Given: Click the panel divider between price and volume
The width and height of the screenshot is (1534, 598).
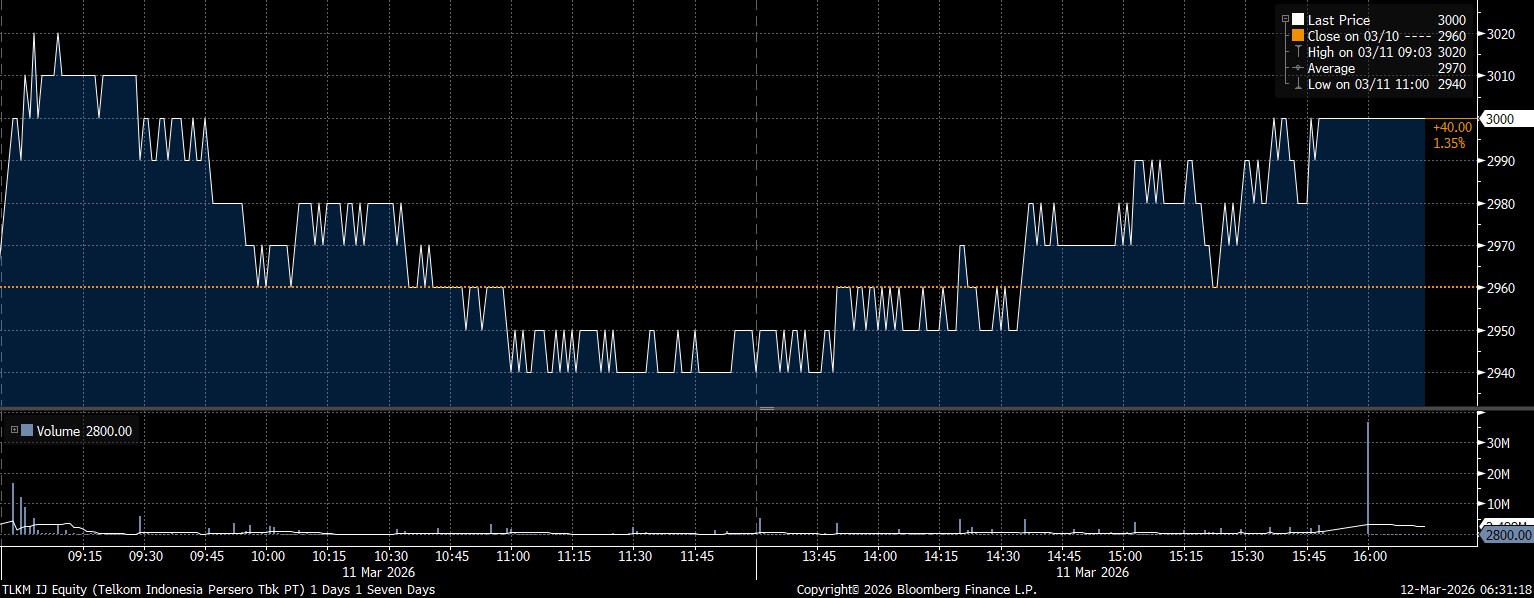Looking at the screenshot, I should (766, 408).
